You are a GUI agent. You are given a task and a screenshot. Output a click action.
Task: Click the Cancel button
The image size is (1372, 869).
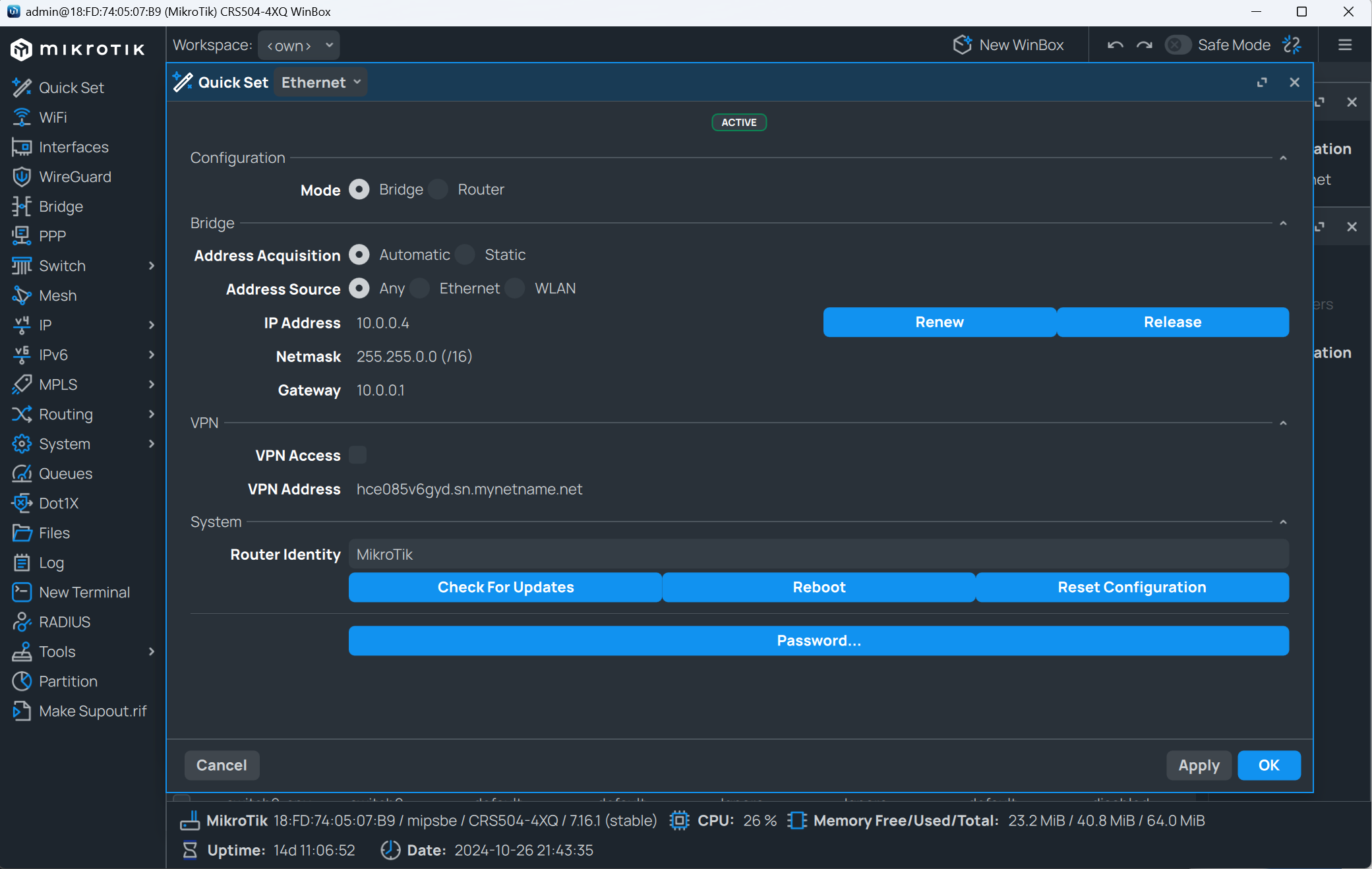(x=222, y=765)
